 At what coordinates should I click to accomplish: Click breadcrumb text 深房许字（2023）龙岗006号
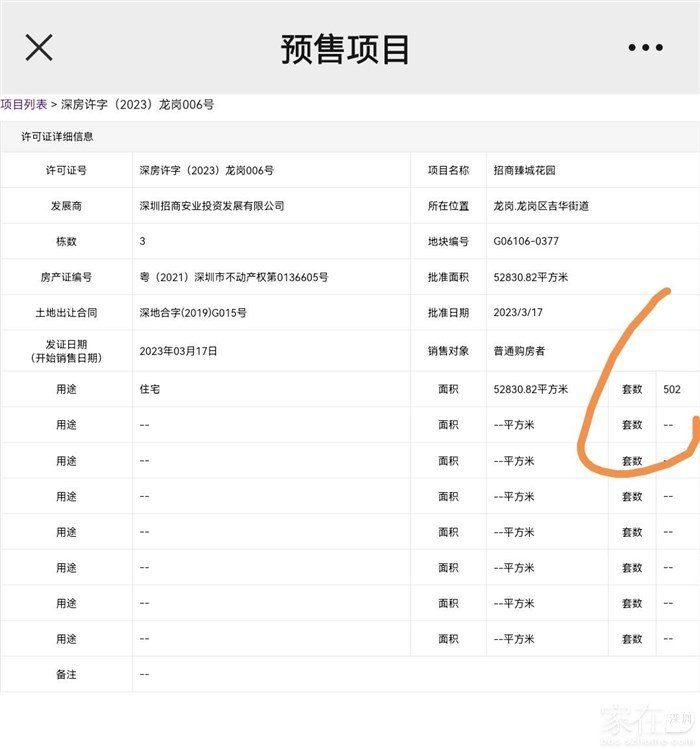[137, 104]
